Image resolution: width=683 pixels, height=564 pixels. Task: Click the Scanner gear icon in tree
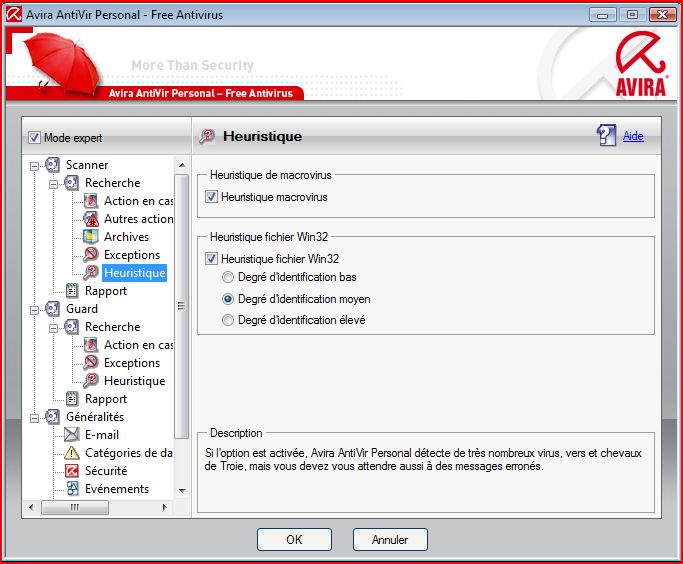tap(52, 165)
